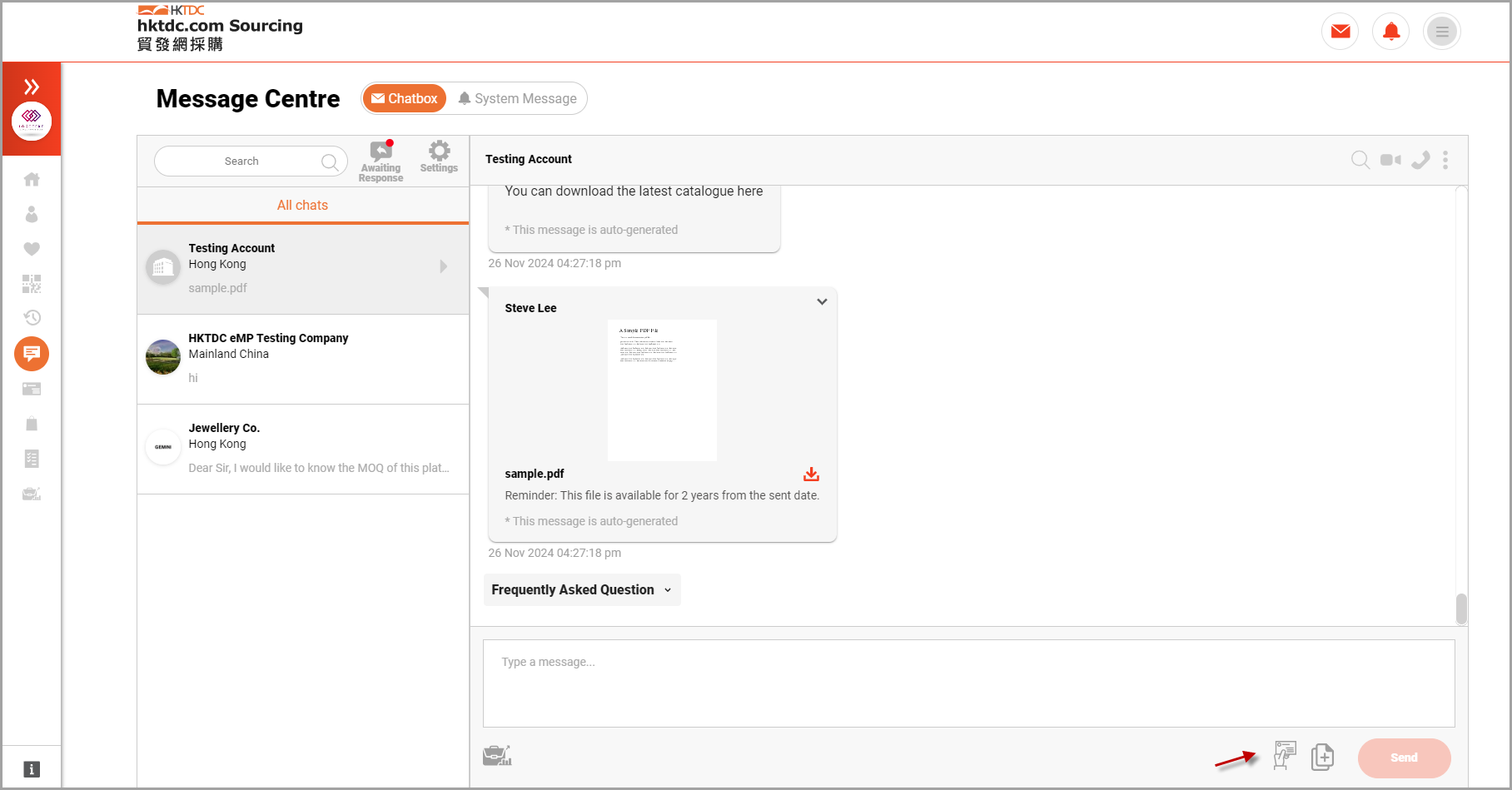
Task: Open the Jewellery Co. chat
Action: [x=303, y=449]
